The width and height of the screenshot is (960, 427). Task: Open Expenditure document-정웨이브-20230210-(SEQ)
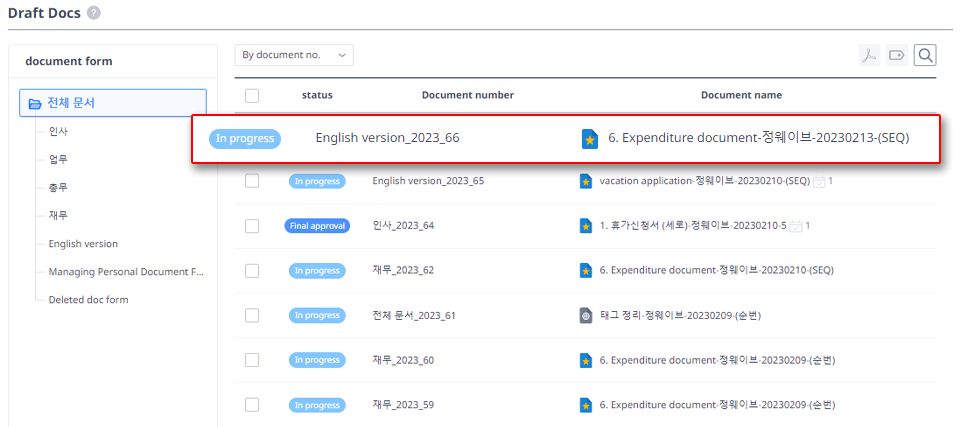(716, 270)
